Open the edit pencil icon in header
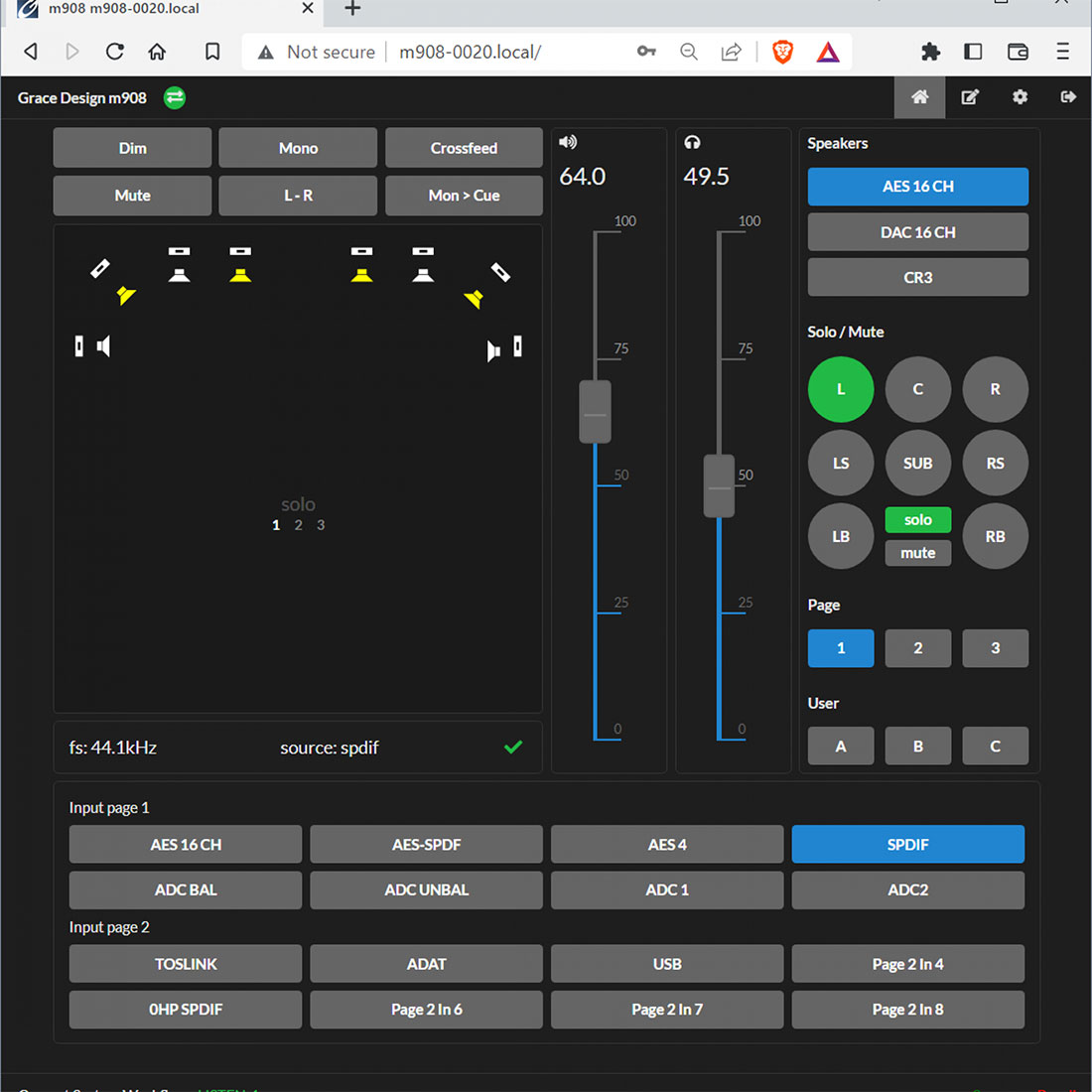 pos(970,97)
